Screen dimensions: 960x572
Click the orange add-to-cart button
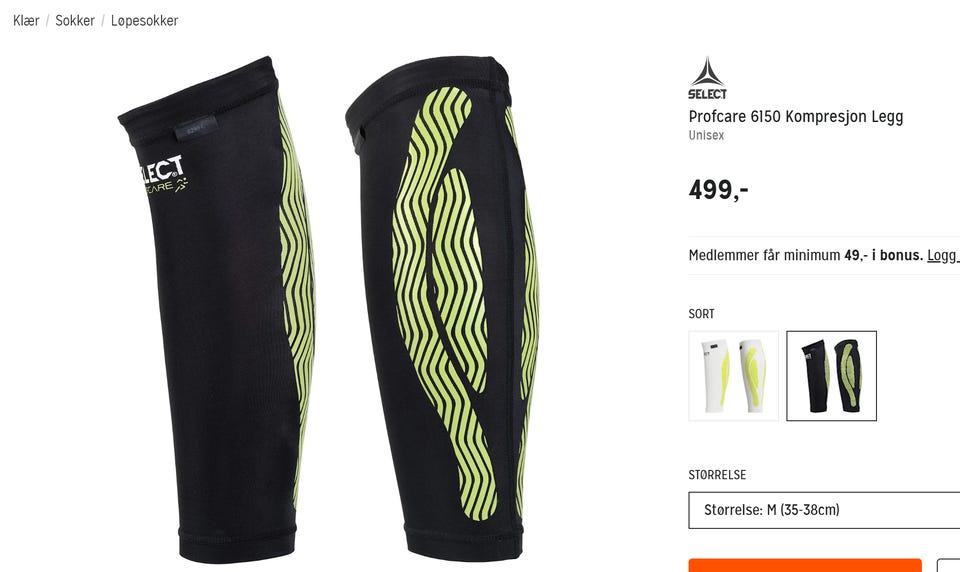point(805,565)
